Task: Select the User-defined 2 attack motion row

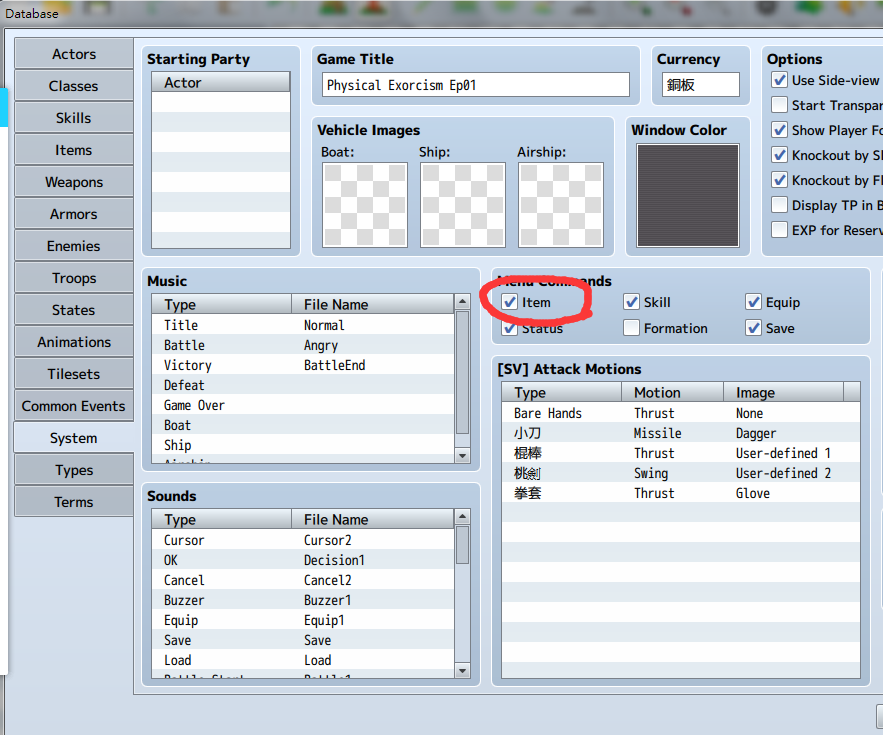Action: 681,473
